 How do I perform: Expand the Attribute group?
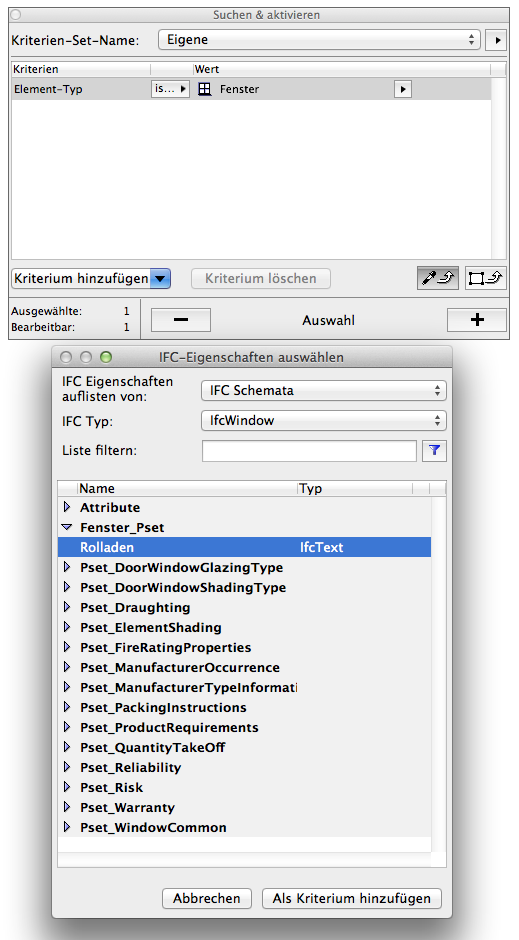67,507
